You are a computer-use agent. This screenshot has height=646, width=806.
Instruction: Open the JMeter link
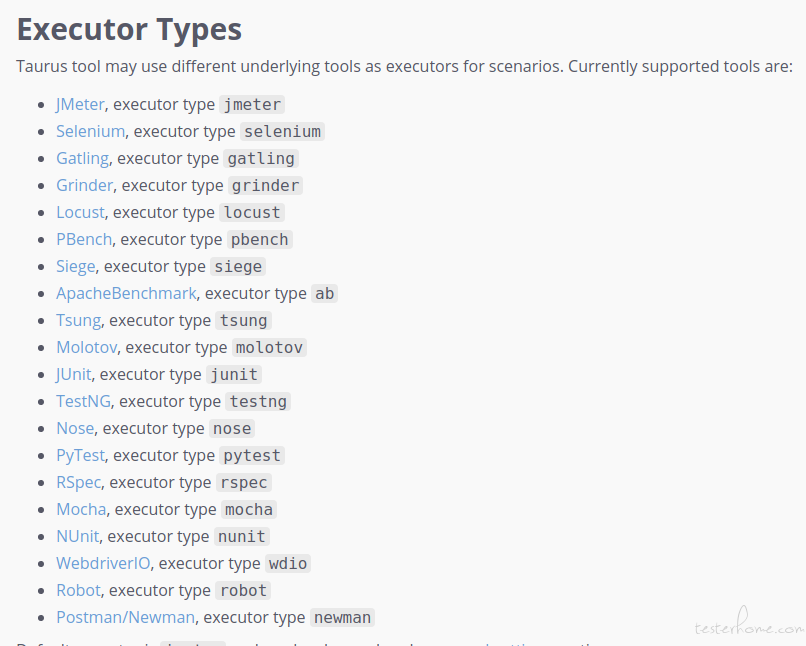coord(80,104)
